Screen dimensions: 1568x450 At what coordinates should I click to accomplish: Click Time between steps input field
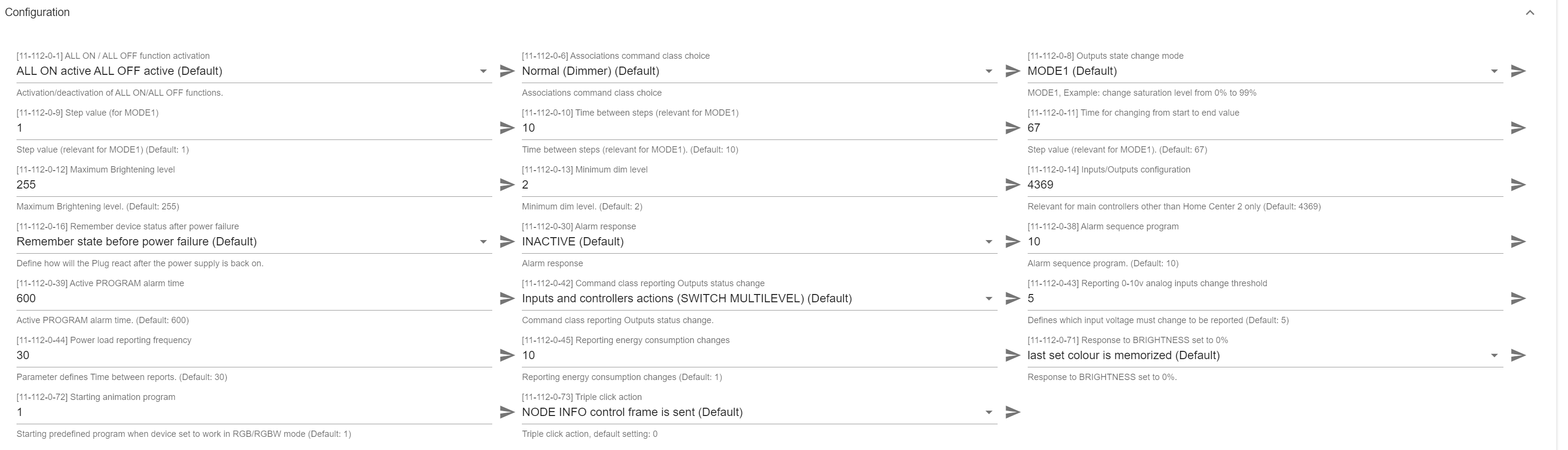[x=759, y=128]
